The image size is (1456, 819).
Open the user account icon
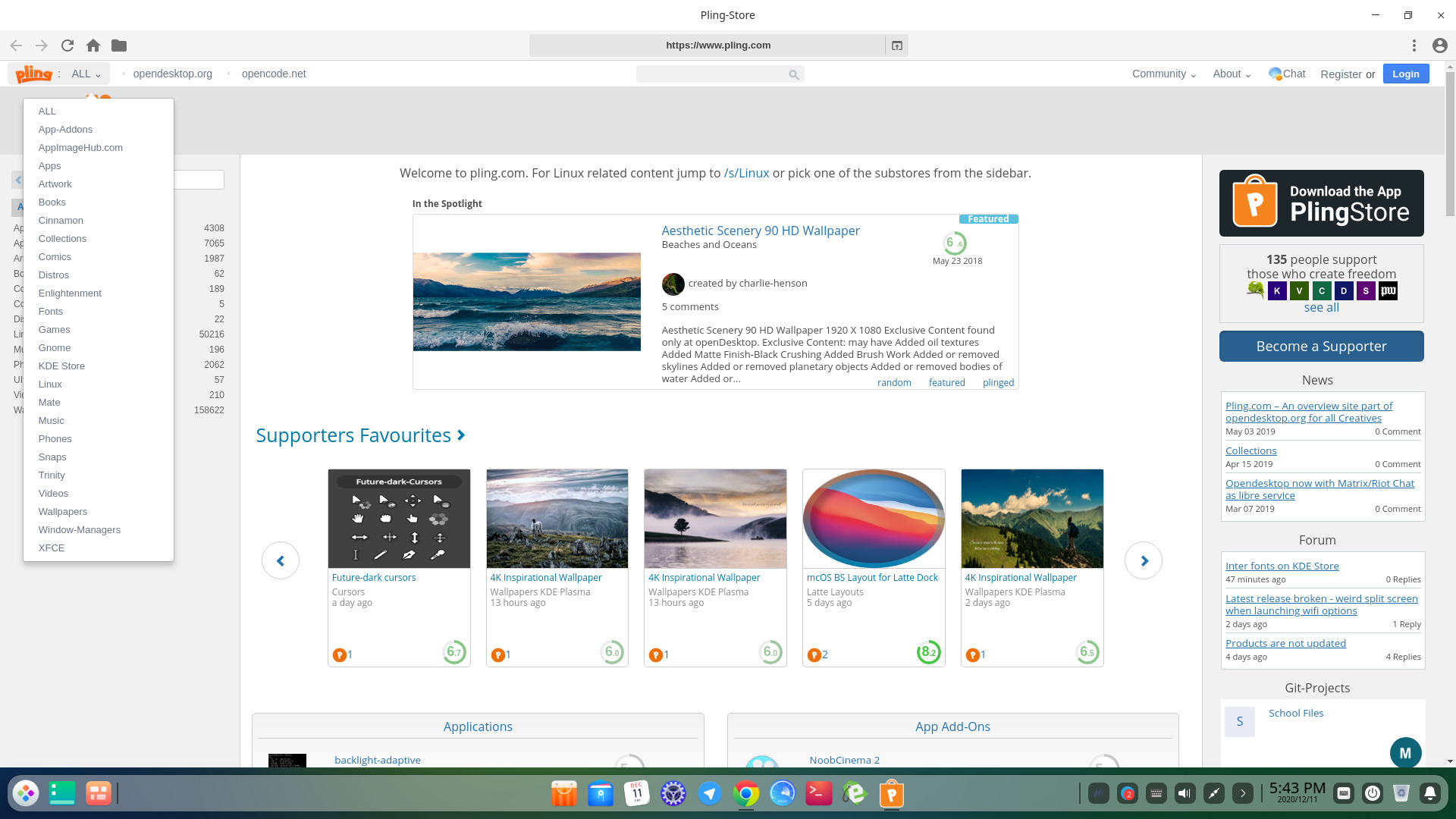point(1440,45)
